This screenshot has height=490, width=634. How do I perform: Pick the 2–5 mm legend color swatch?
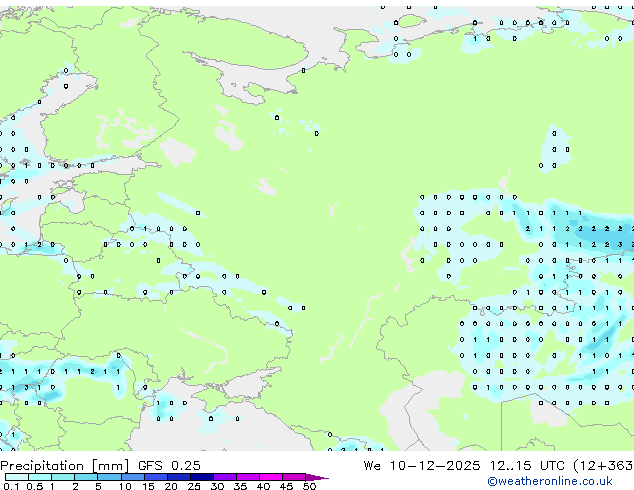click(x=86, y=477)
